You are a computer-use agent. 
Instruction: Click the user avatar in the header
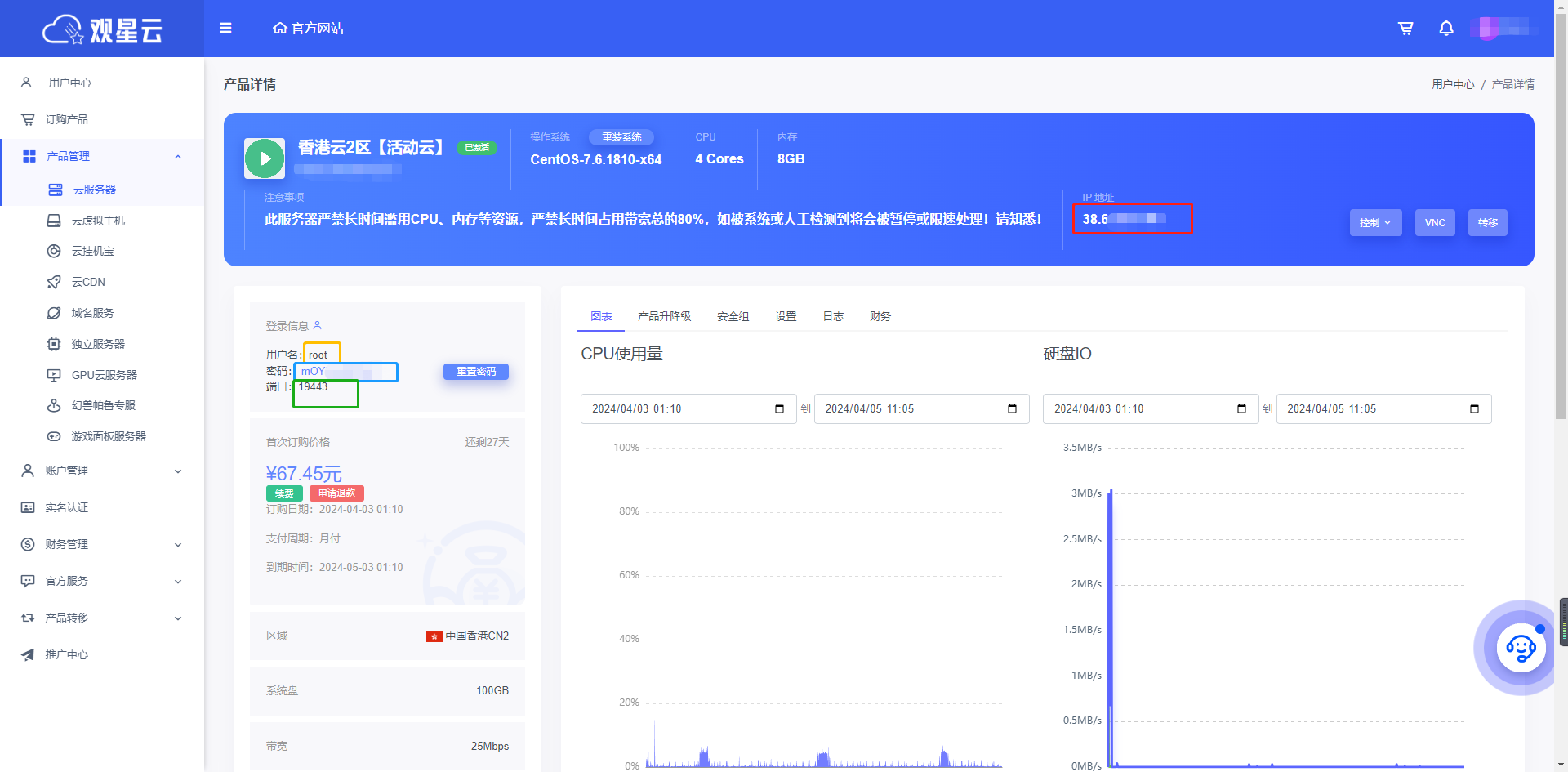pyautogui.click(x=1488, y=29)
